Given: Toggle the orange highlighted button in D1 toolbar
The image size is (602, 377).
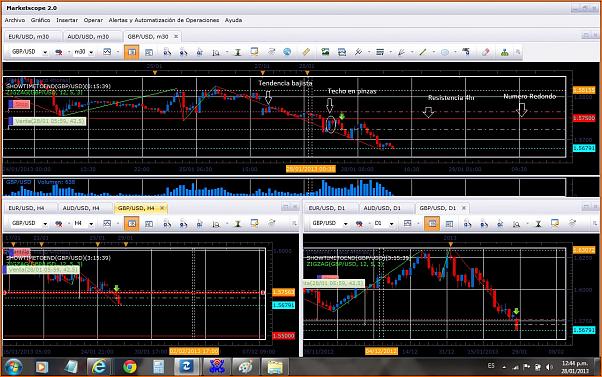Looking at the screenshot, I should [432, 223].
